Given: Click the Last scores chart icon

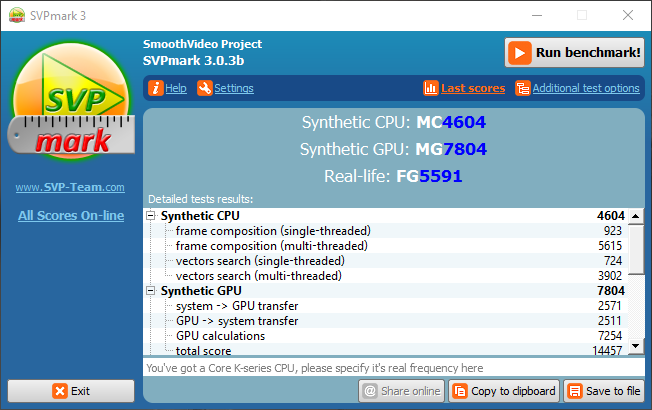Looking at the screenshot, I should [431, 88].
